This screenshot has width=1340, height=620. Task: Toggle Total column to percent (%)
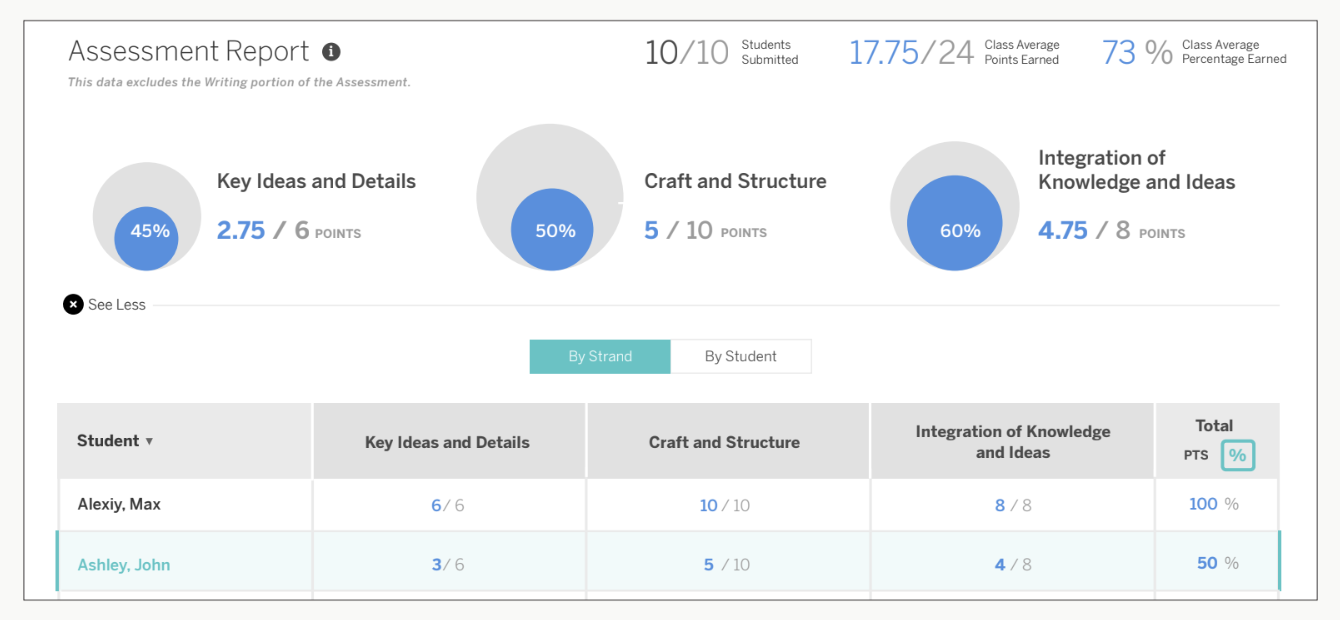[1237, 455]
